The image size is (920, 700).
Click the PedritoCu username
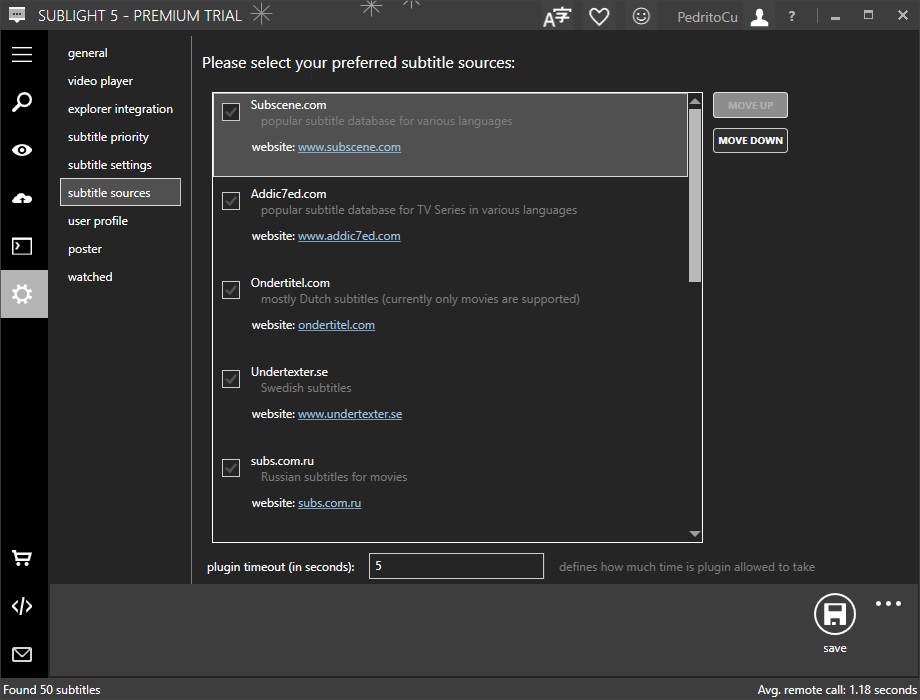pyautogui.click(x=707, y=17)
